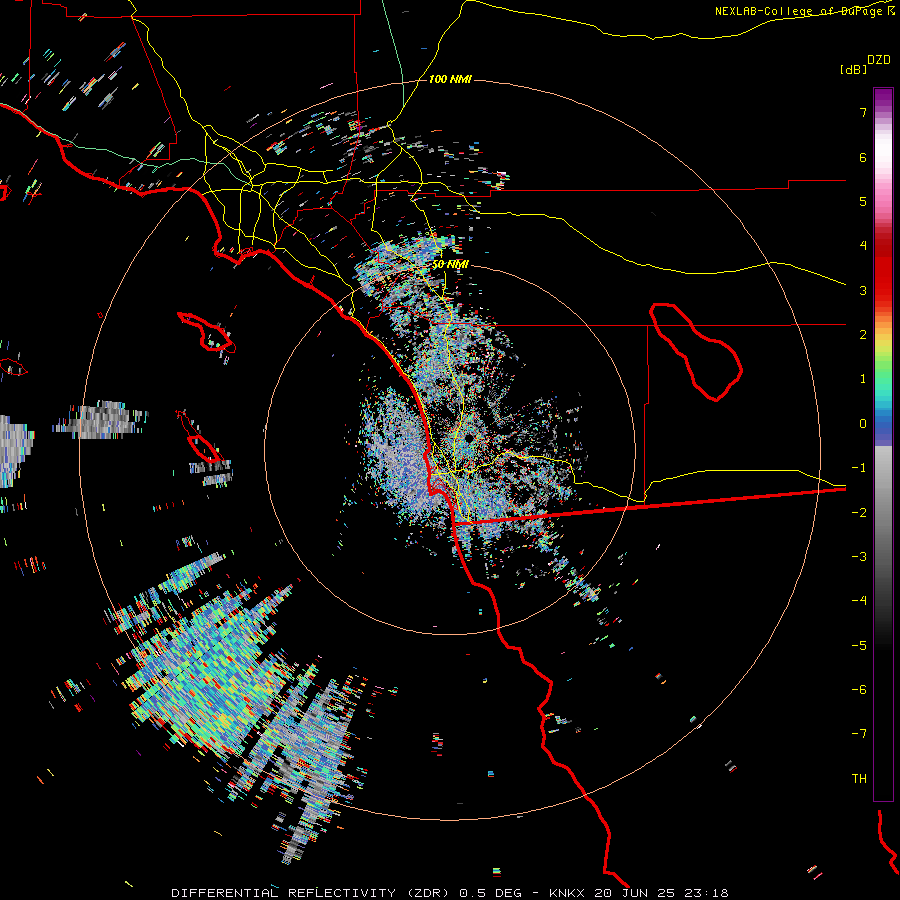900x900 pixels.
Task: Click the -2 value on the color scale
Action: 859,513
